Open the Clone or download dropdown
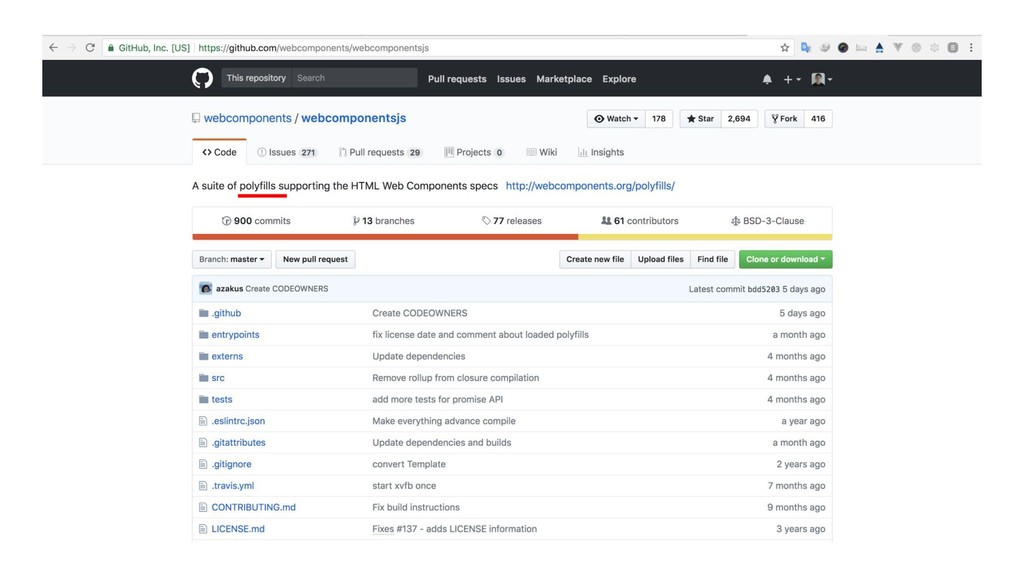 785,259
